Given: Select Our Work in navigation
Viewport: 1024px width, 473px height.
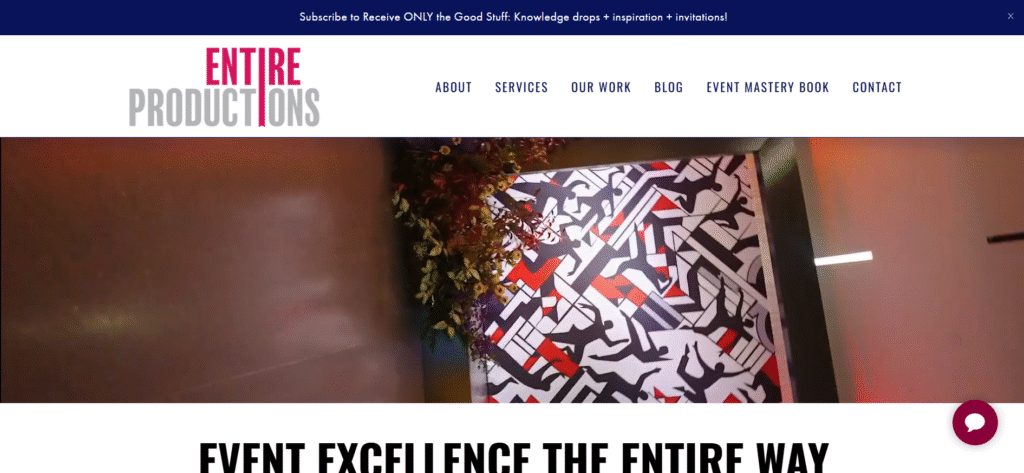Looking at the screenshot, I should click(x=601, y=87).
